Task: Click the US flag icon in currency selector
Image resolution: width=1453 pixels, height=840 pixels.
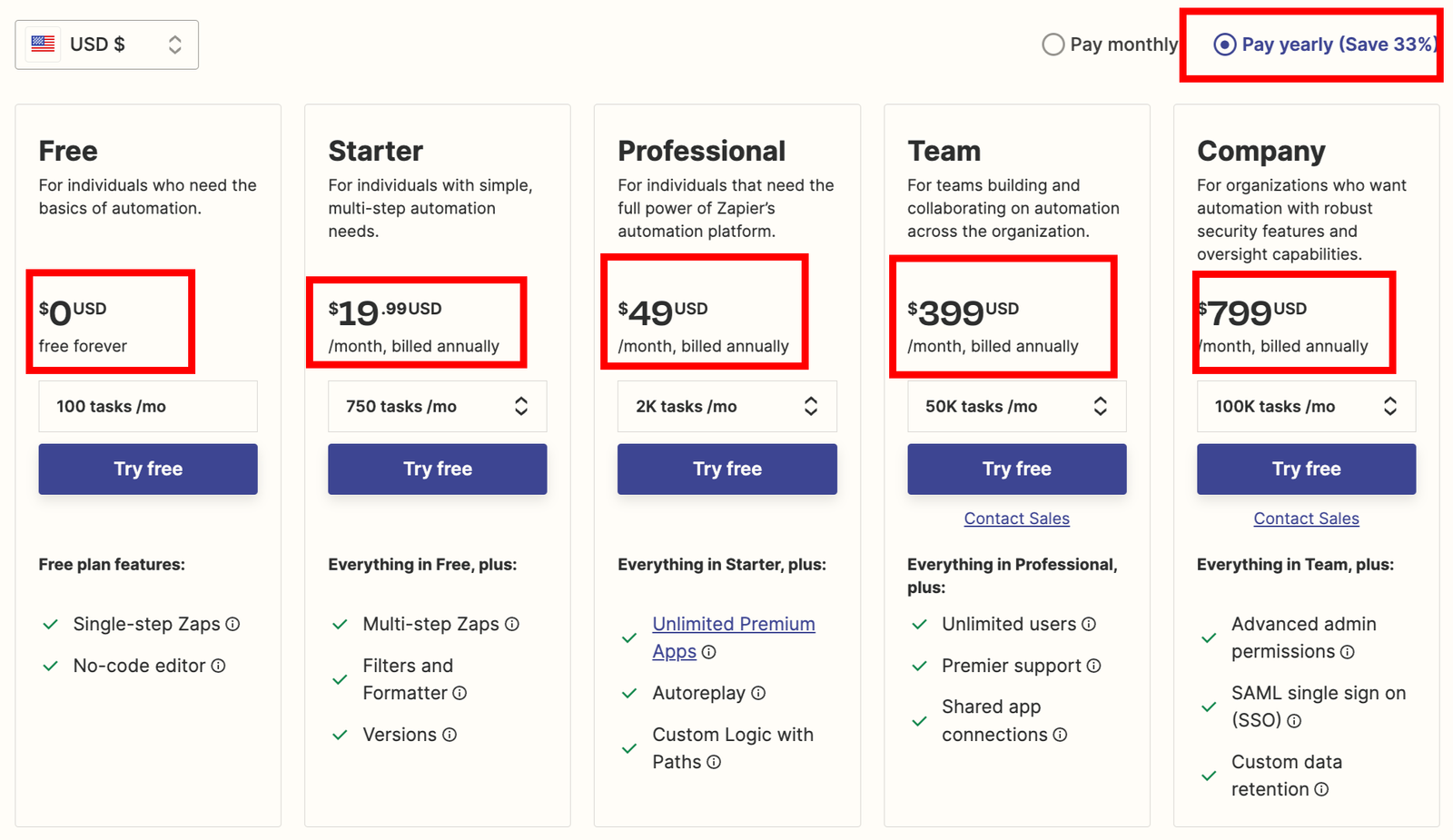Action: 43,44
